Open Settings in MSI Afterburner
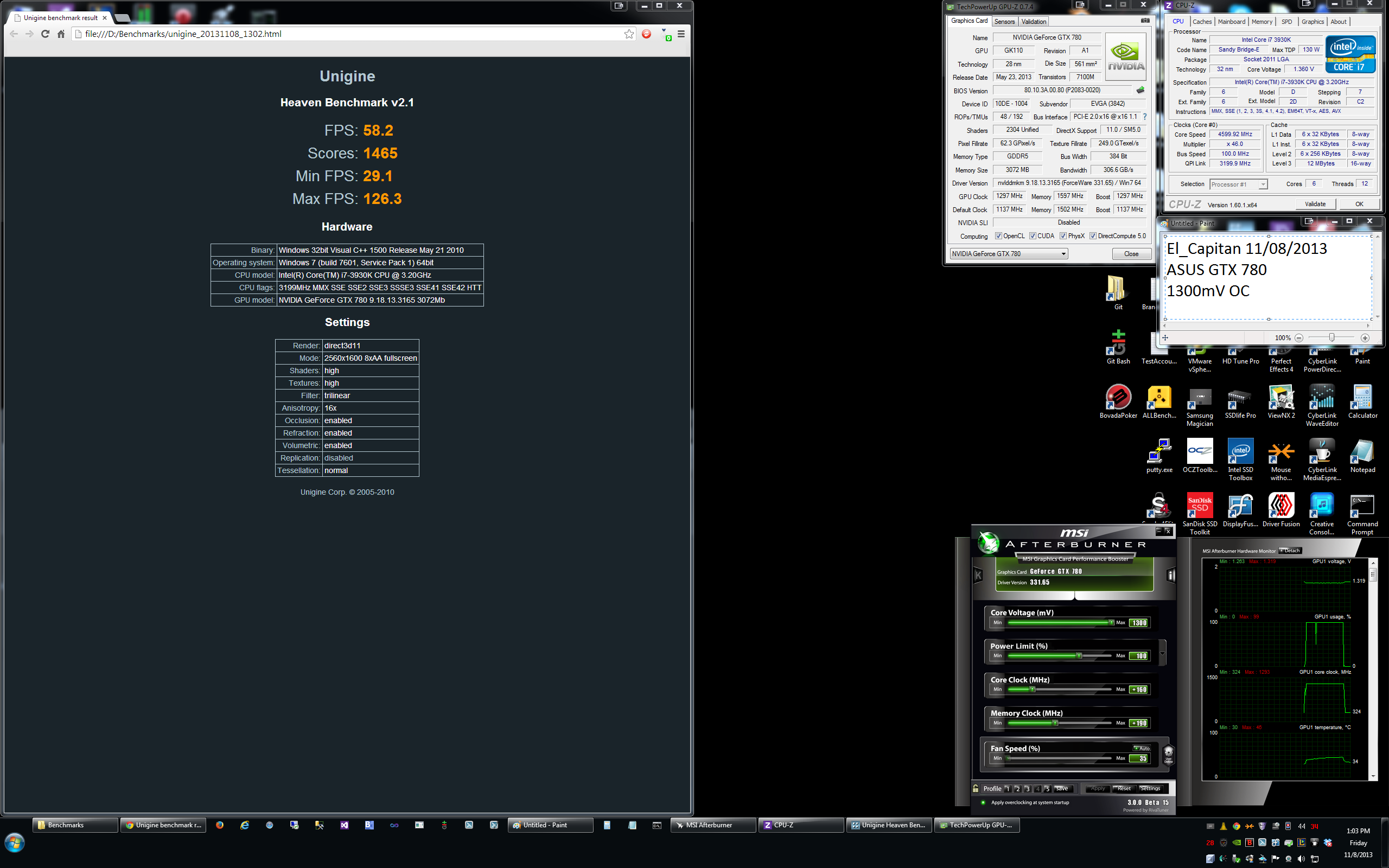Screen dimensions: 1389x868 click(1150, 788)
